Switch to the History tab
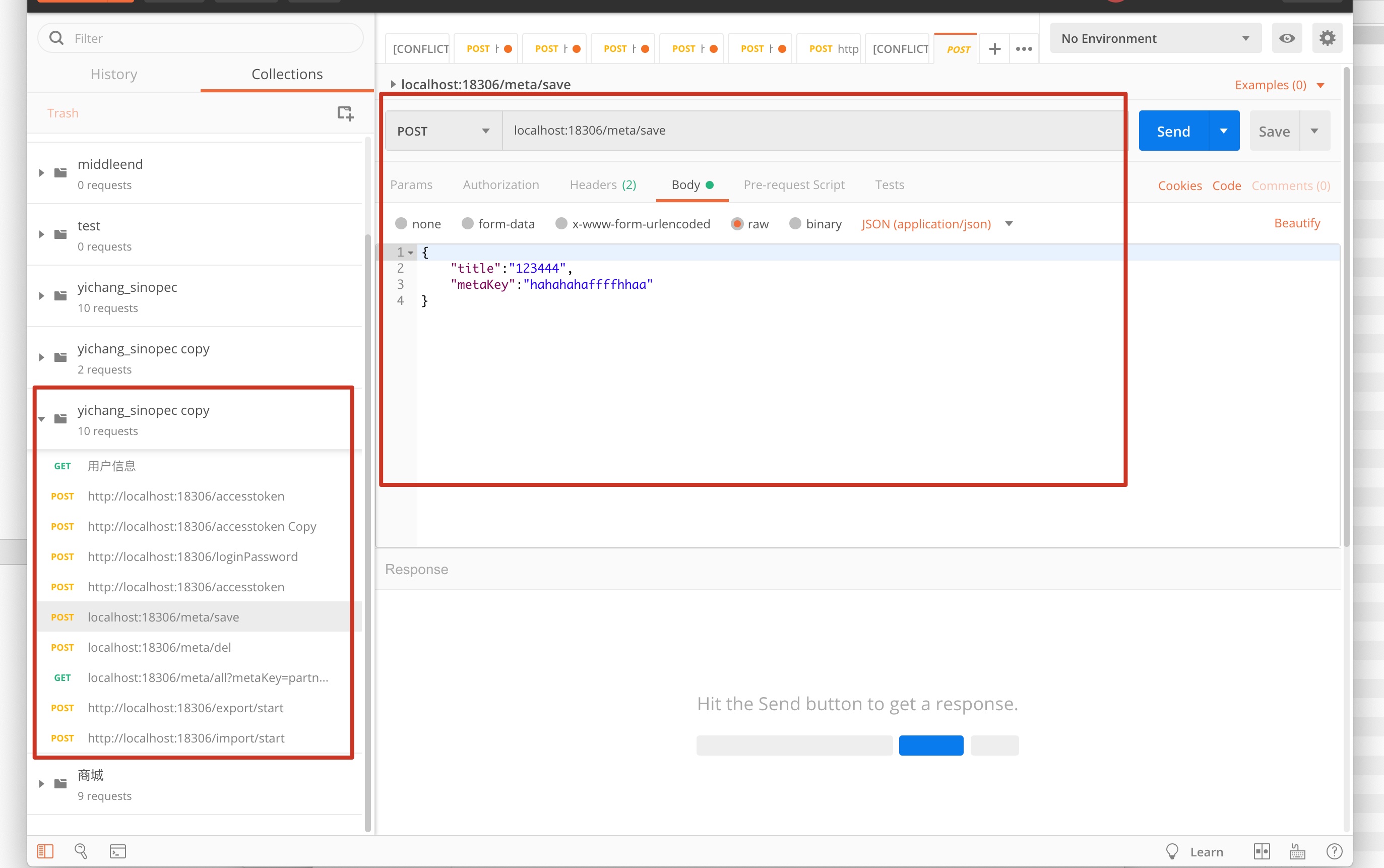The image size is (1384, 868). [x=114, y=74]
